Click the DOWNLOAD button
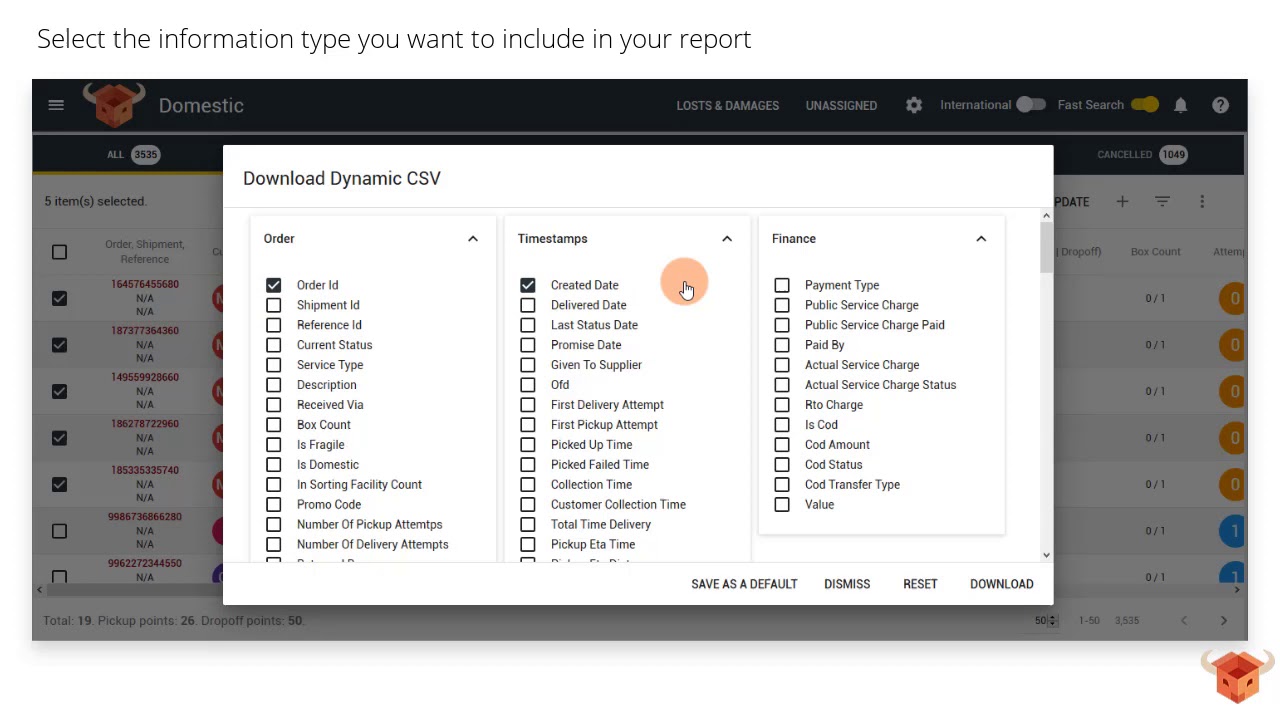 coord(1001,584)
